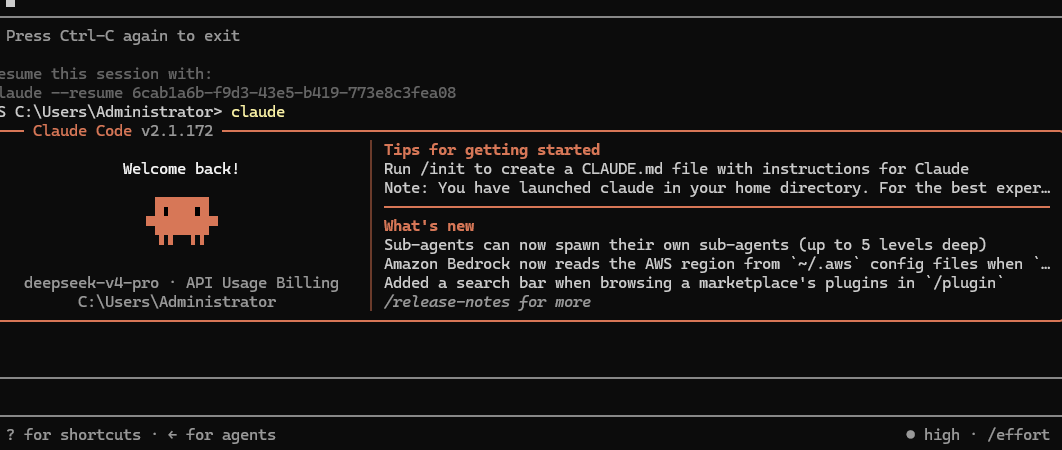Click the What's new heading
The height and width of the screenshot is (450, 1062).
click(x=429, y=226)
